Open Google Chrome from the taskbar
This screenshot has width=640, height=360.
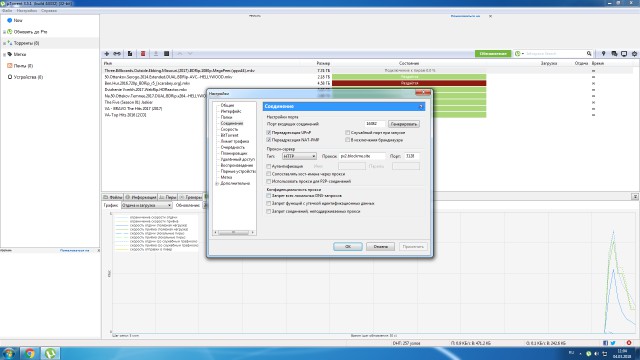click(29, 353)
